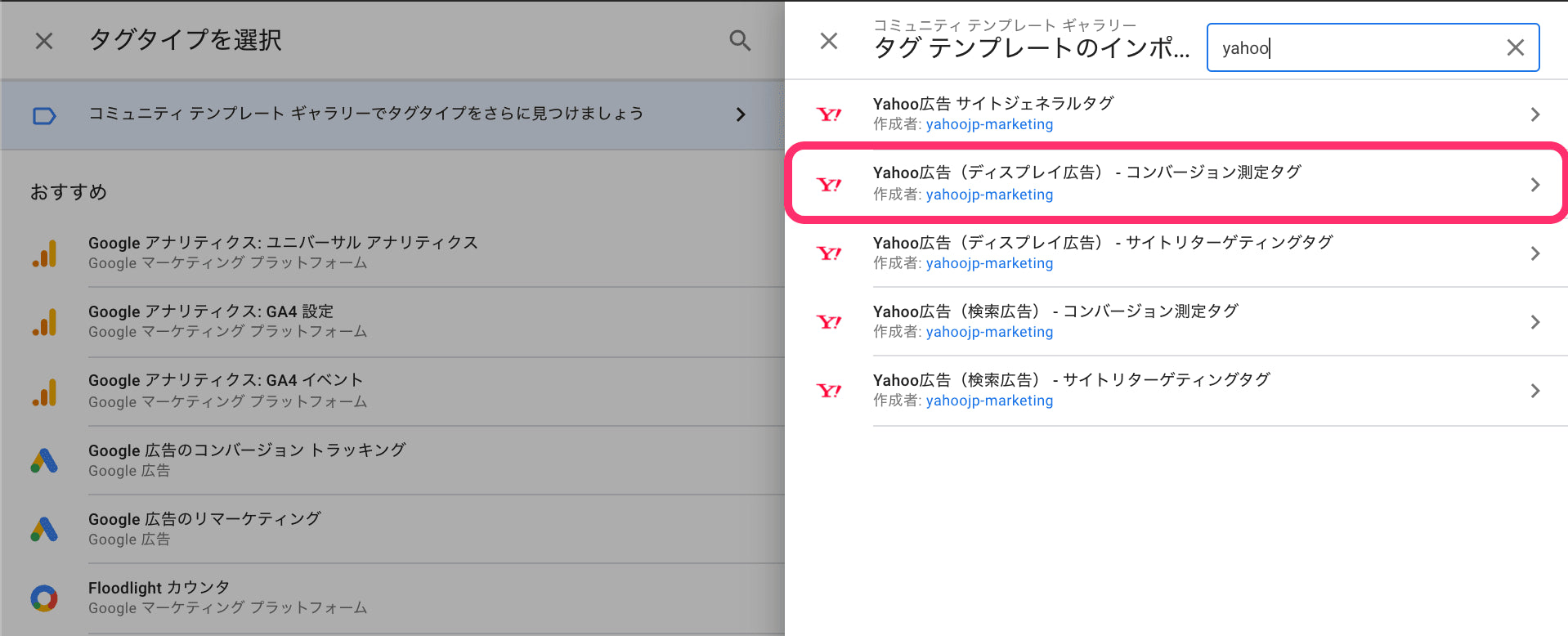
Task: Expand the community template gallery banner chevron
Action: [x=740, y=114]
